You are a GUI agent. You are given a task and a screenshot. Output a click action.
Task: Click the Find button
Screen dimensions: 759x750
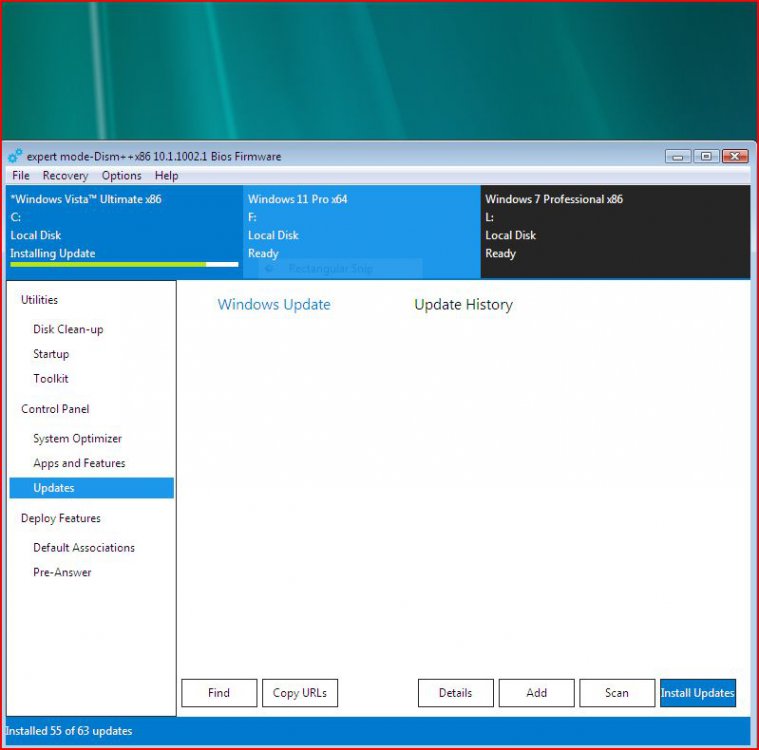click(x=219, y=693)
